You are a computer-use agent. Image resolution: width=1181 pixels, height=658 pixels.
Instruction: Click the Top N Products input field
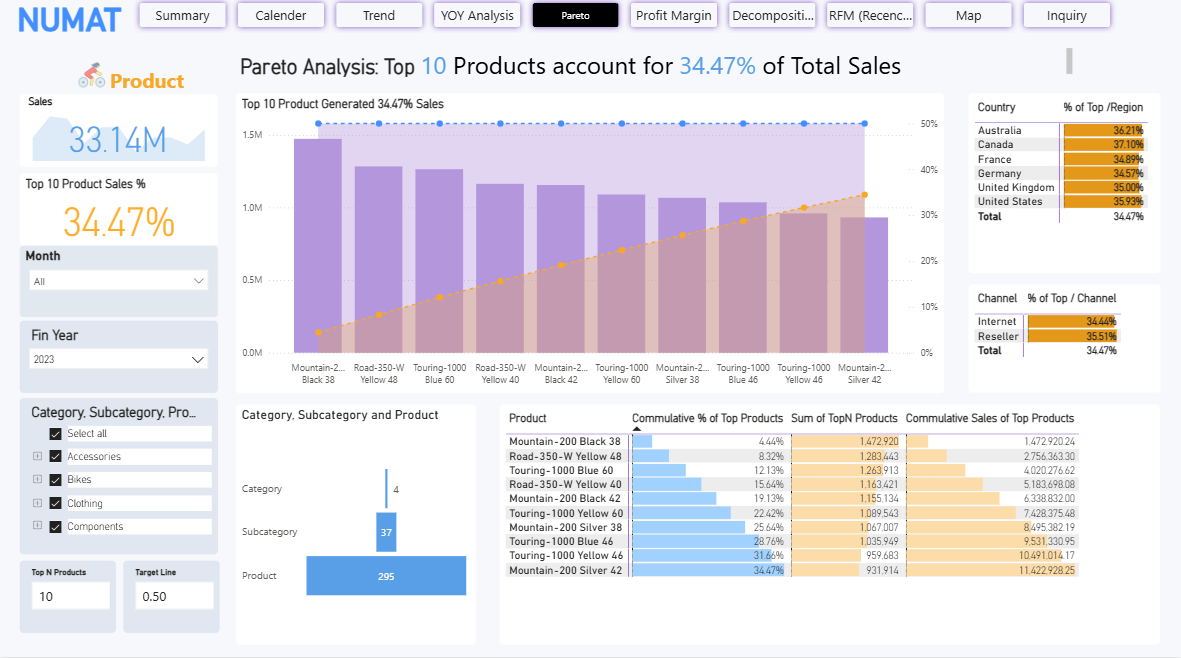point(70,596)
